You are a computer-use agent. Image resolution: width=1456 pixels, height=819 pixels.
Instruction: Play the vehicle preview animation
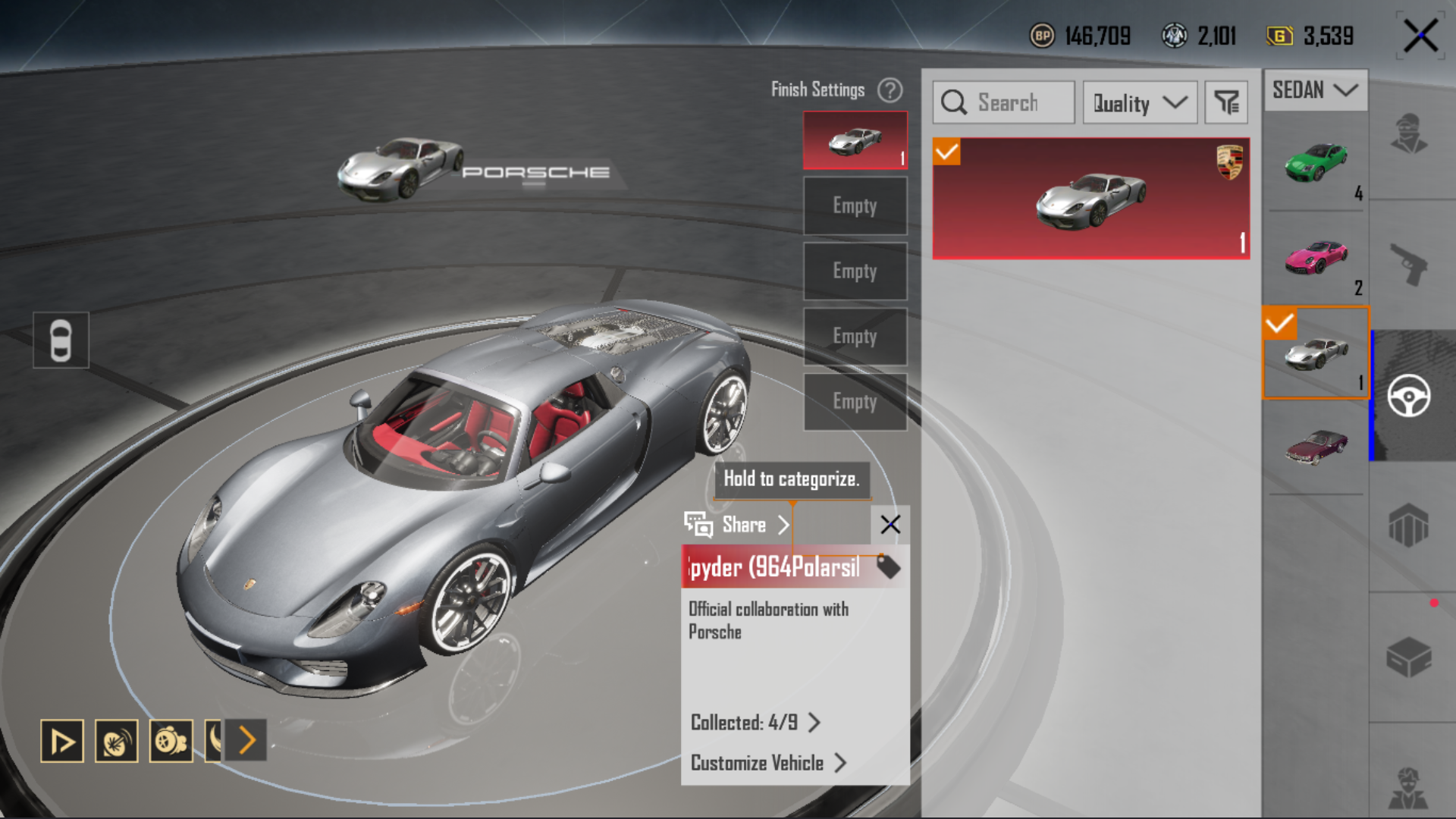62,741
